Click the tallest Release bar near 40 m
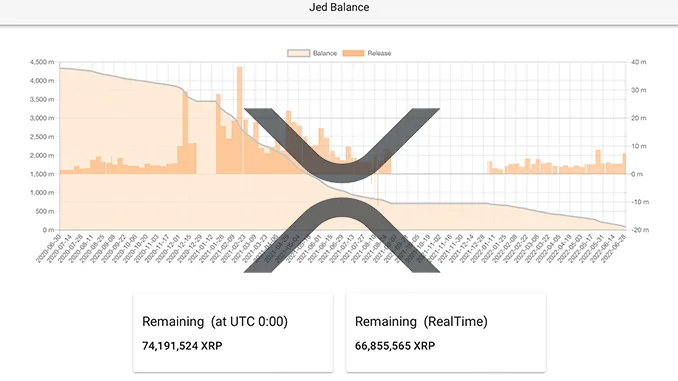This screenshot has width=678, height=381. (240, 120)
